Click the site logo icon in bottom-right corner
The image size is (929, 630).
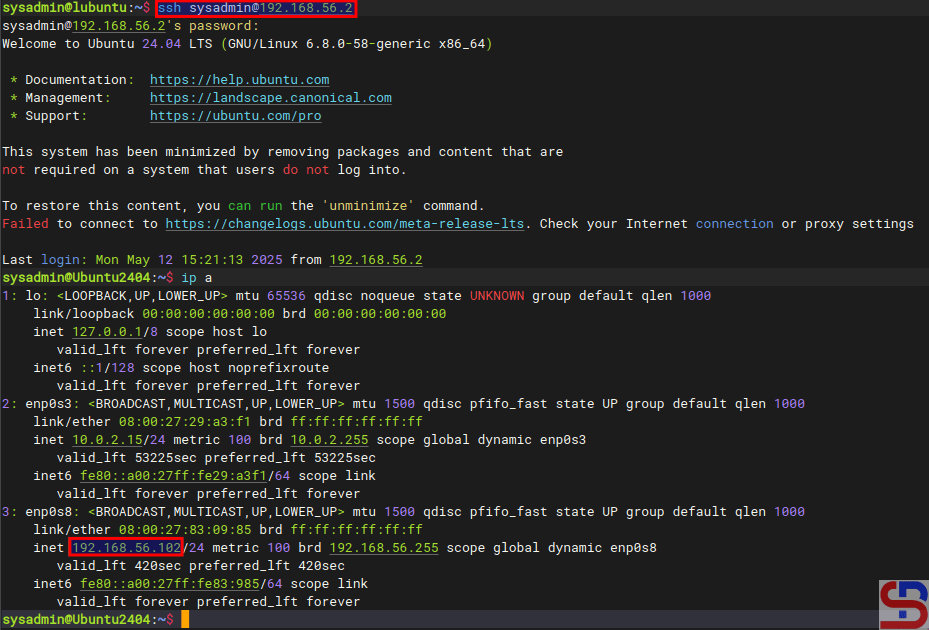pyautogui.click(x=903, y=604)
